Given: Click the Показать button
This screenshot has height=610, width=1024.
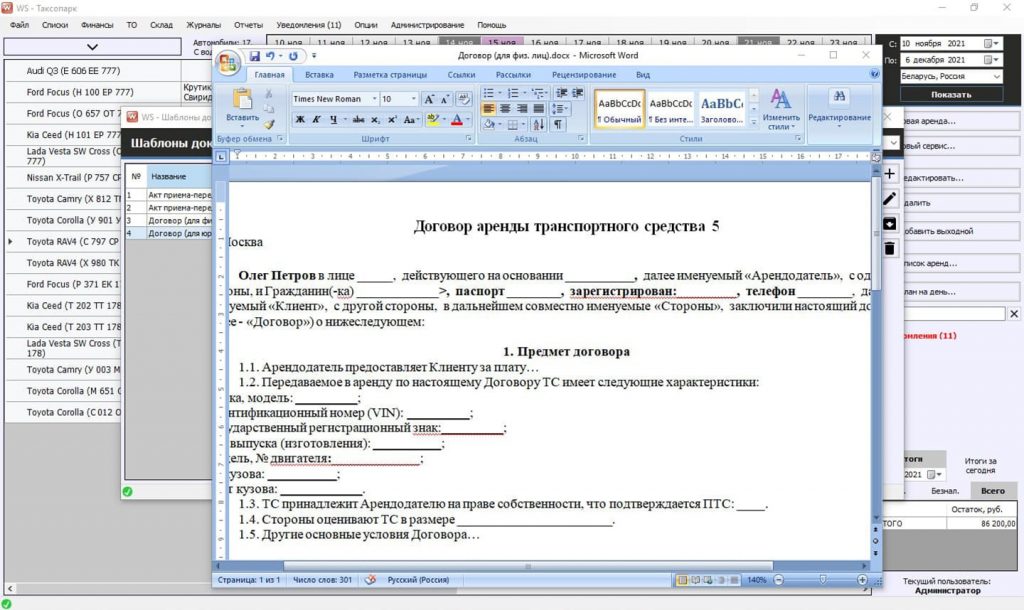Looking at the screenshot, I should (x=951, y=94).
